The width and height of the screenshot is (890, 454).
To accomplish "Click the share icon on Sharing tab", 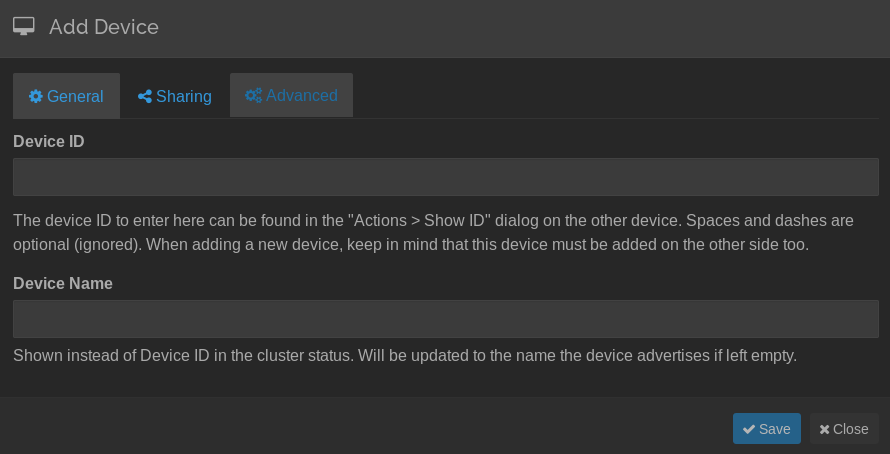I will [x=145, y=97].
